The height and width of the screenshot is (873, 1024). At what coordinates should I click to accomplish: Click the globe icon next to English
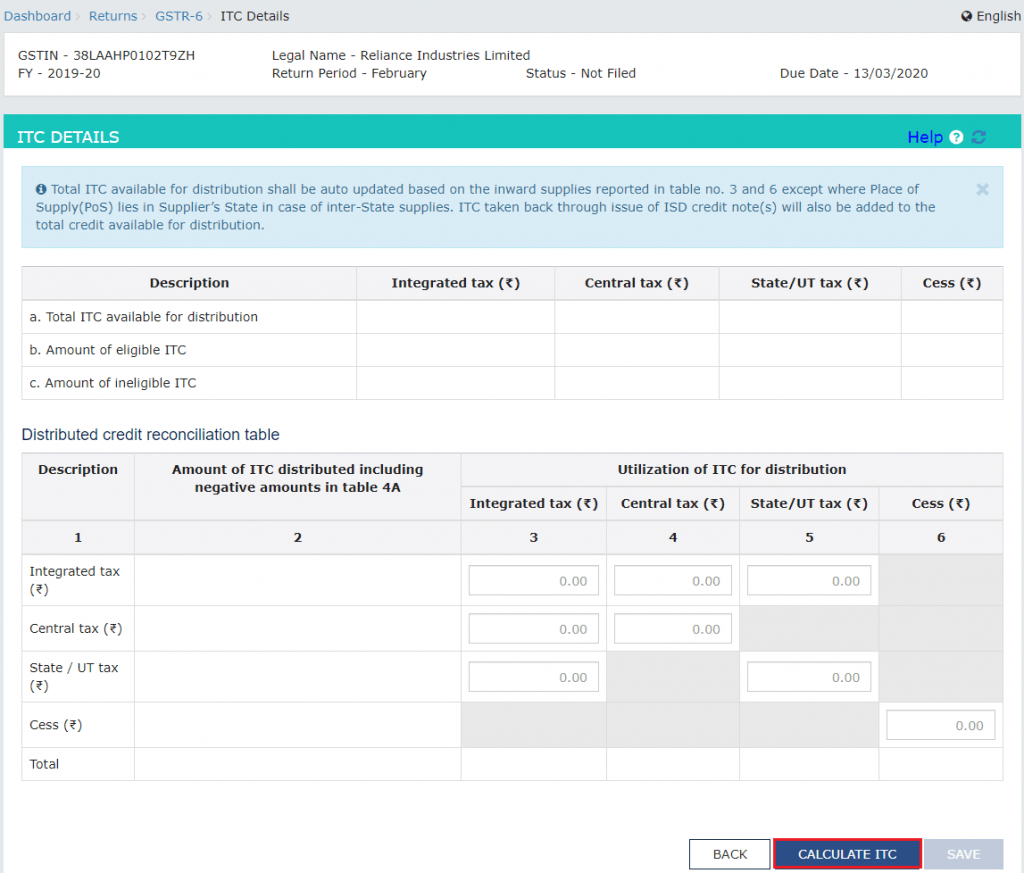967,16
